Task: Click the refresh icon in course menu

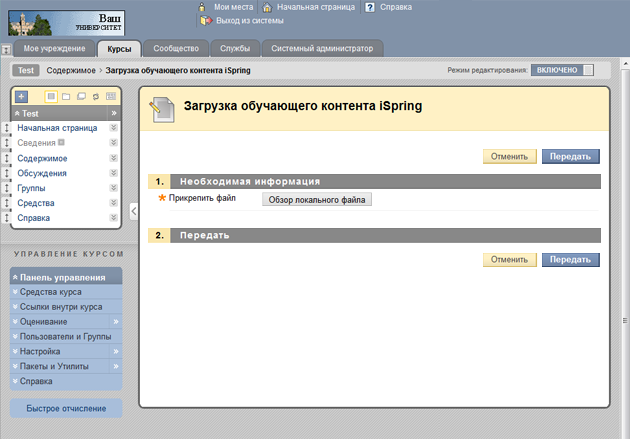Action: click(x=96, y=96)
